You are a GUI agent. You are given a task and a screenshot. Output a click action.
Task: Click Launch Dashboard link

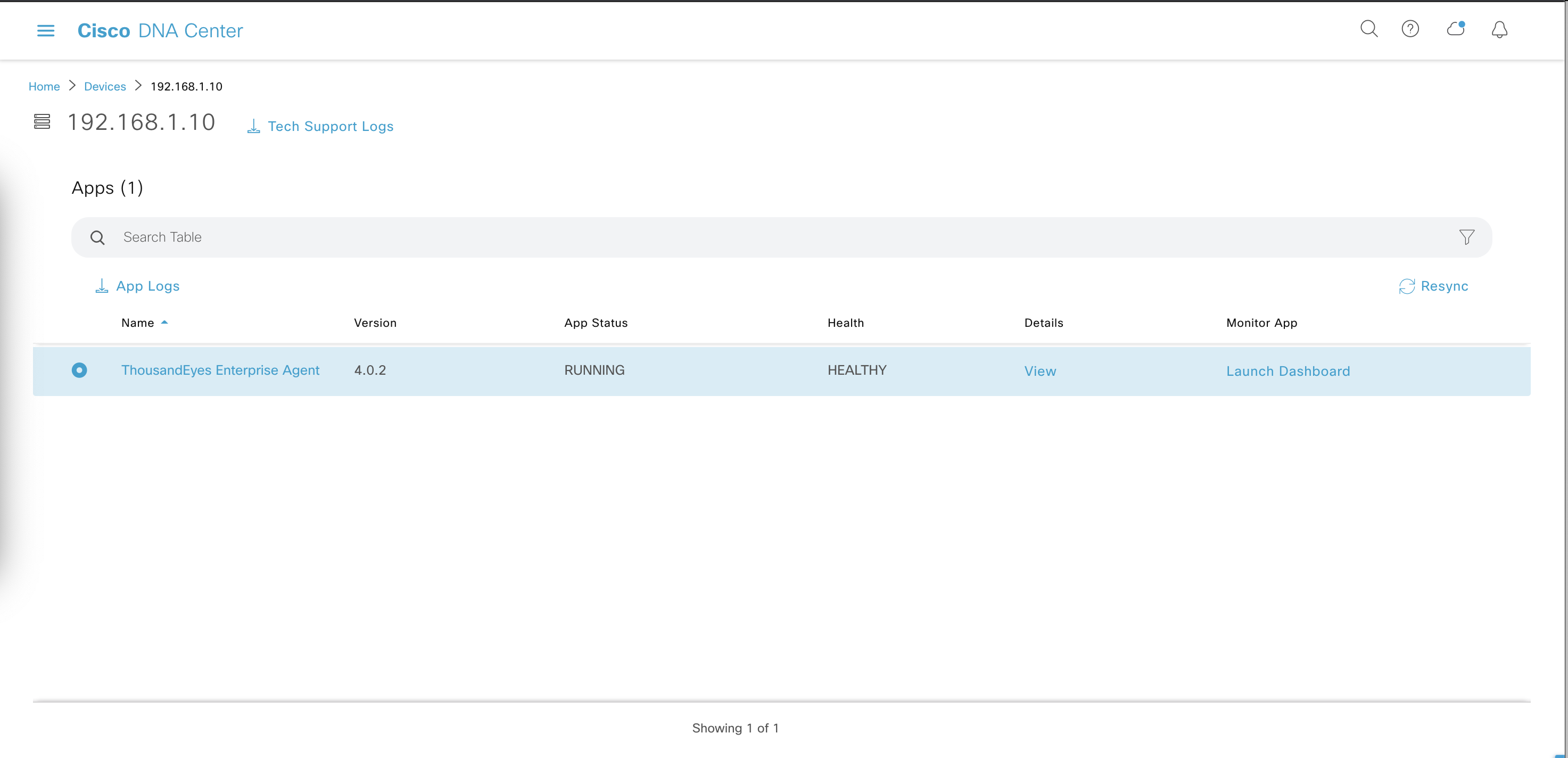pyautogui.click(x=1288, y=371)
